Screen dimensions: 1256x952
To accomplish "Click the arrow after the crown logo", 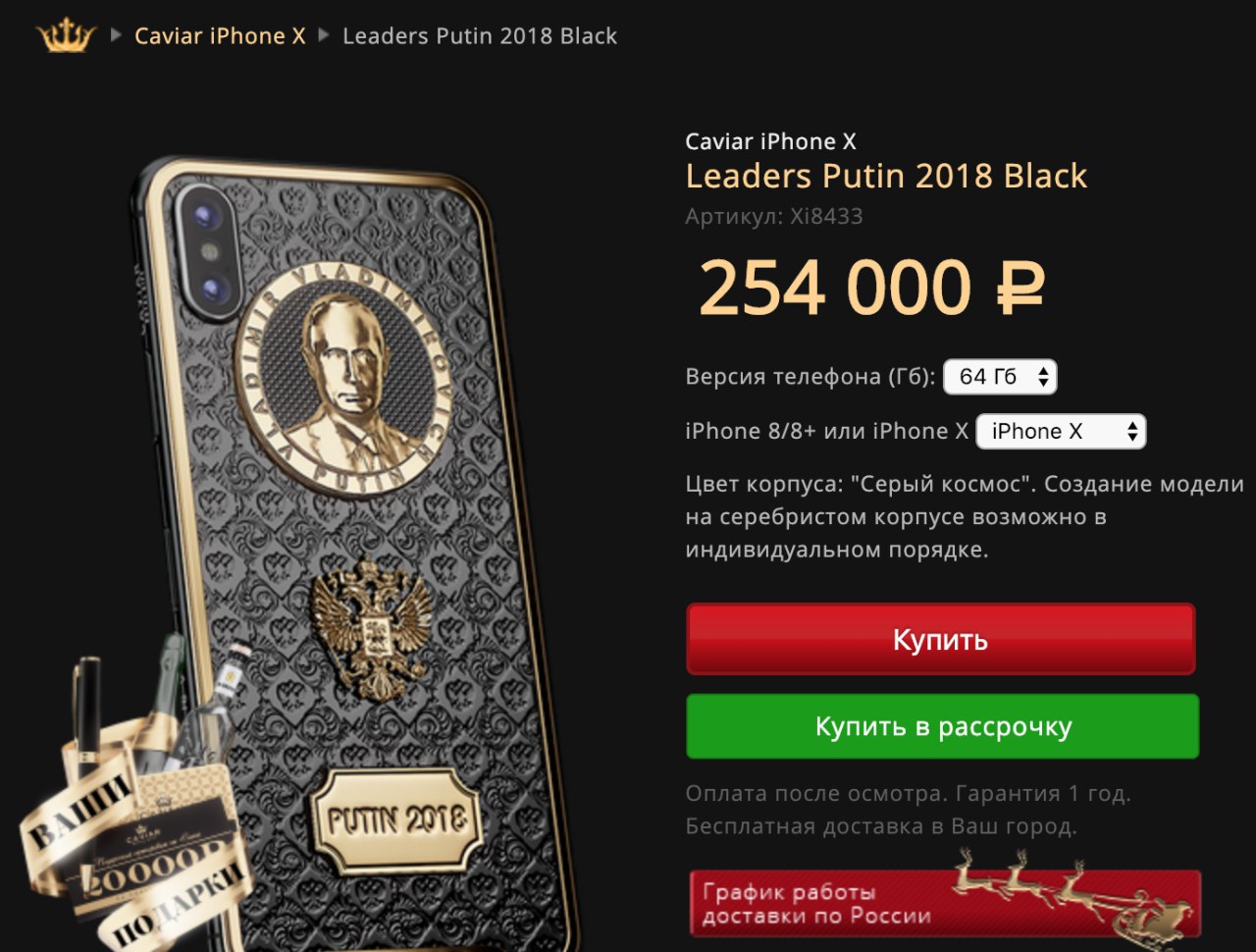I will (x=116, y=35).
